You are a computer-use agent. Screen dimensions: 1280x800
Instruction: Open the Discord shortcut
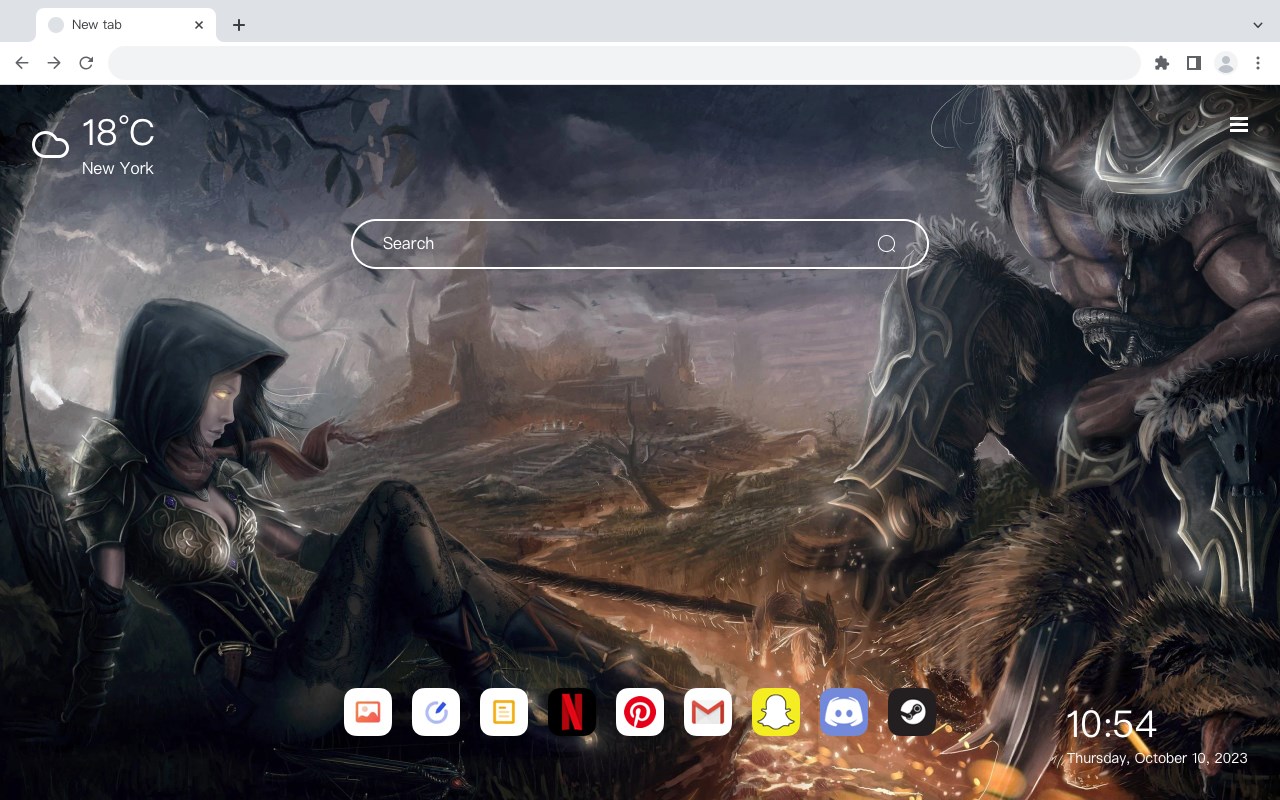coord(844,712)
